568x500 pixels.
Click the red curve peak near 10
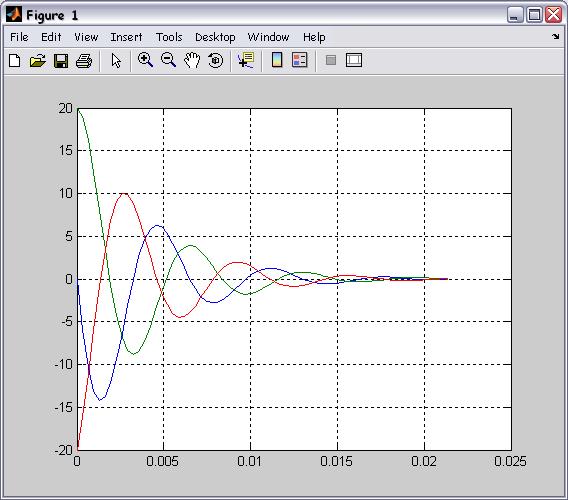(124, 193)
